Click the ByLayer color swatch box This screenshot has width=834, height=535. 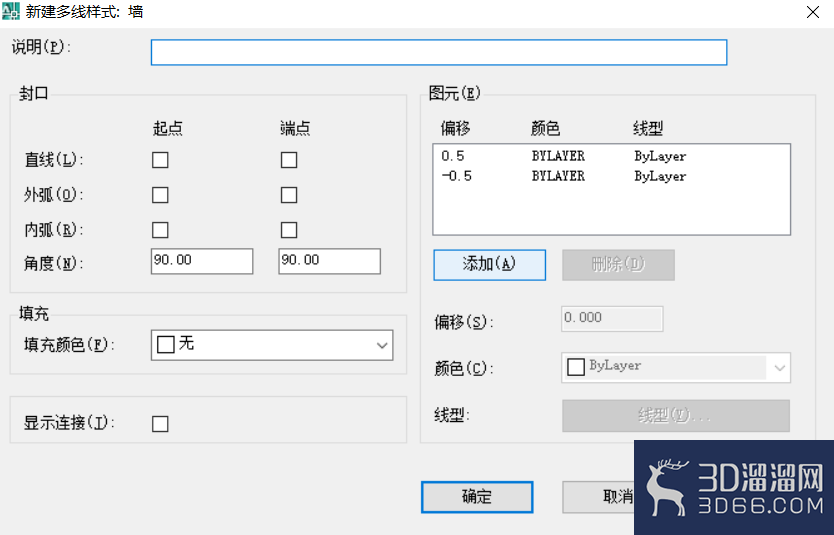[576, 367]
